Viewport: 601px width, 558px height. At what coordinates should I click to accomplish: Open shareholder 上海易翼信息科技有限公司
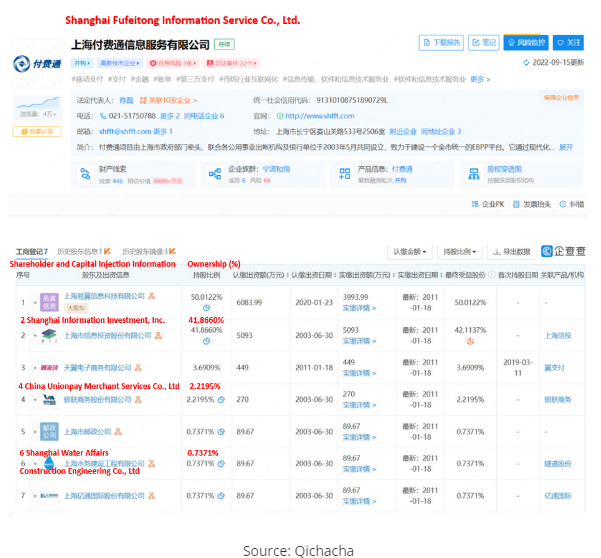pos(104,296)
